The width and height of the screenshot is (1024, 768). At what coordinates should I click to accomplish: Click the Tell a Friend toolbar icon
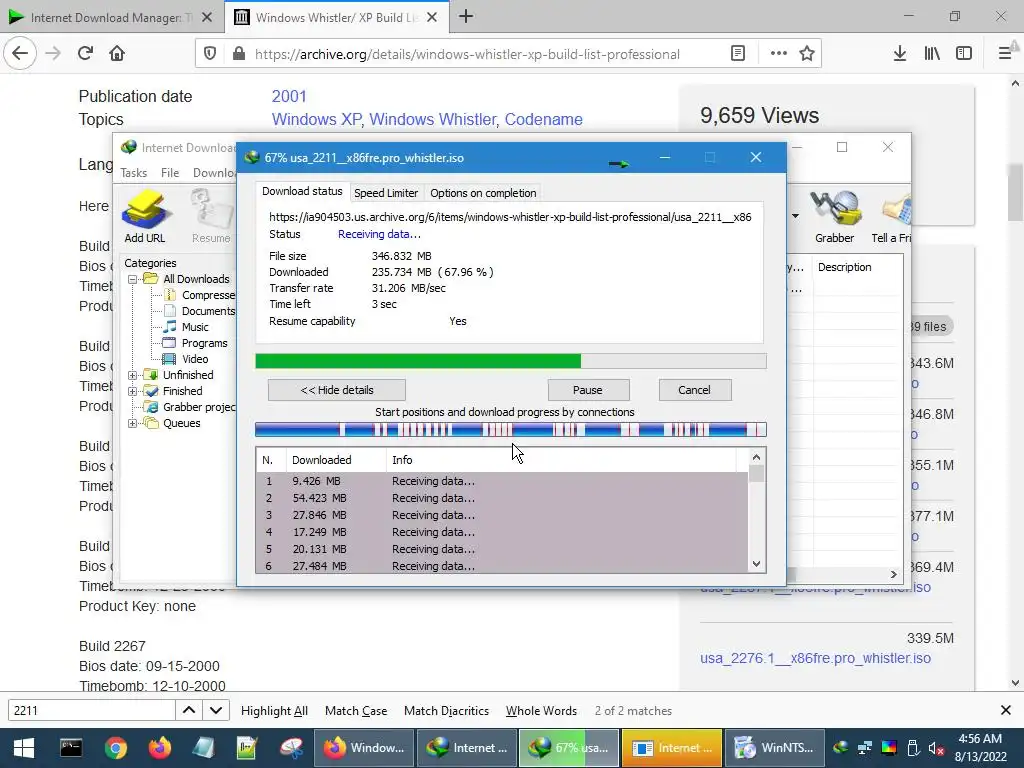(x=892, y=217)
